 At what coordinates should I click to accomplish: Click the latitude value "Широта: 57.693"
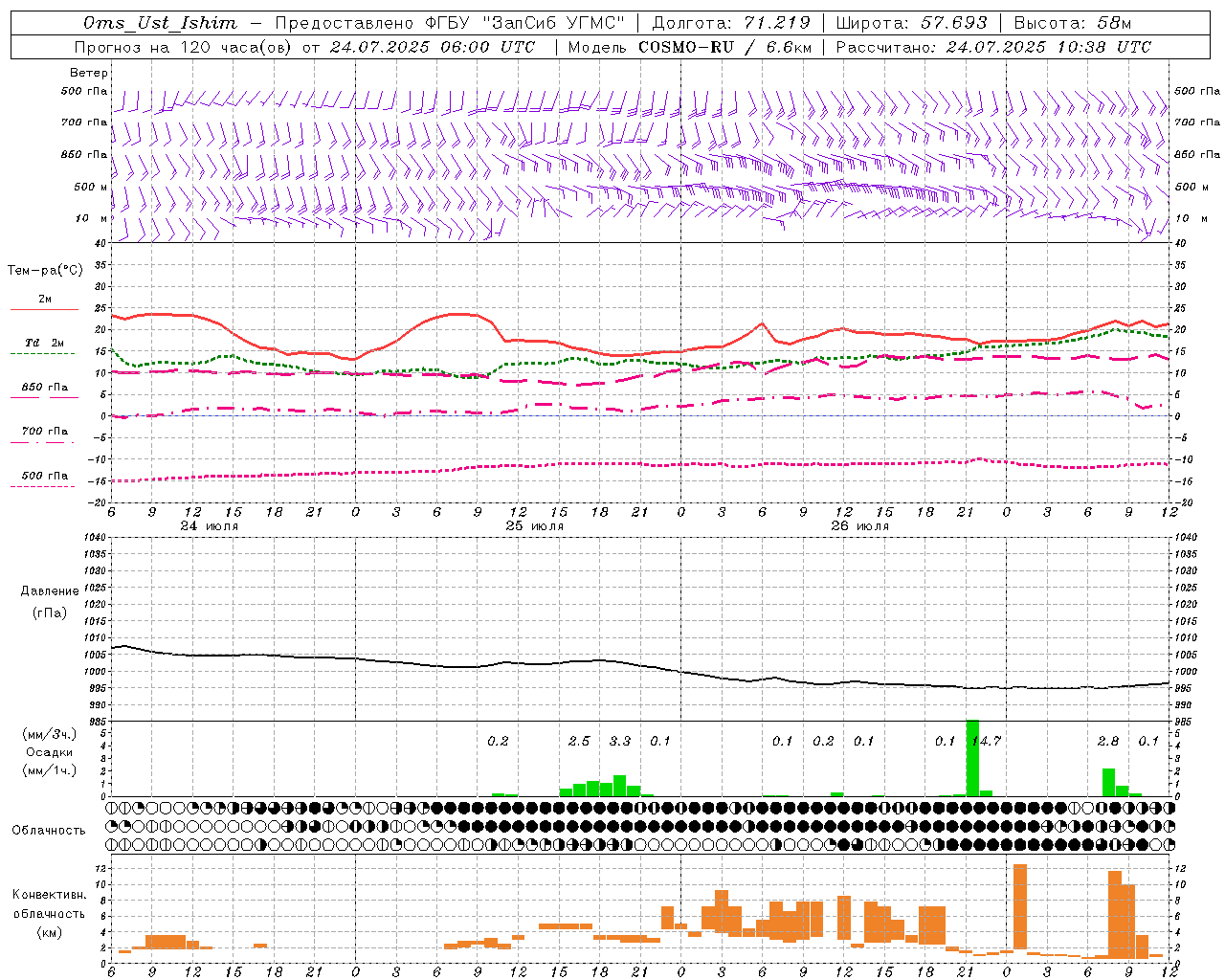click(911, 23)
